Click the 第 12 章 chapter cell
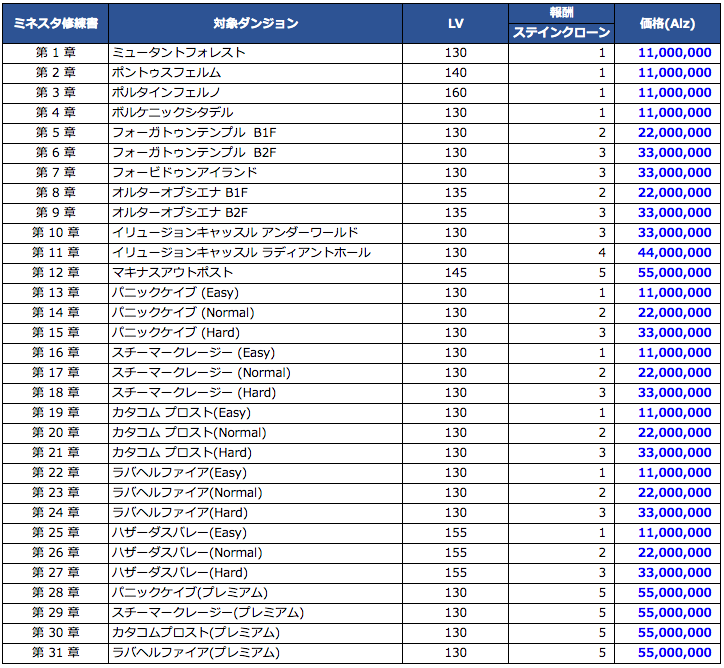The width and height of the screenshot is (724, 668). (x=55, y=273)
